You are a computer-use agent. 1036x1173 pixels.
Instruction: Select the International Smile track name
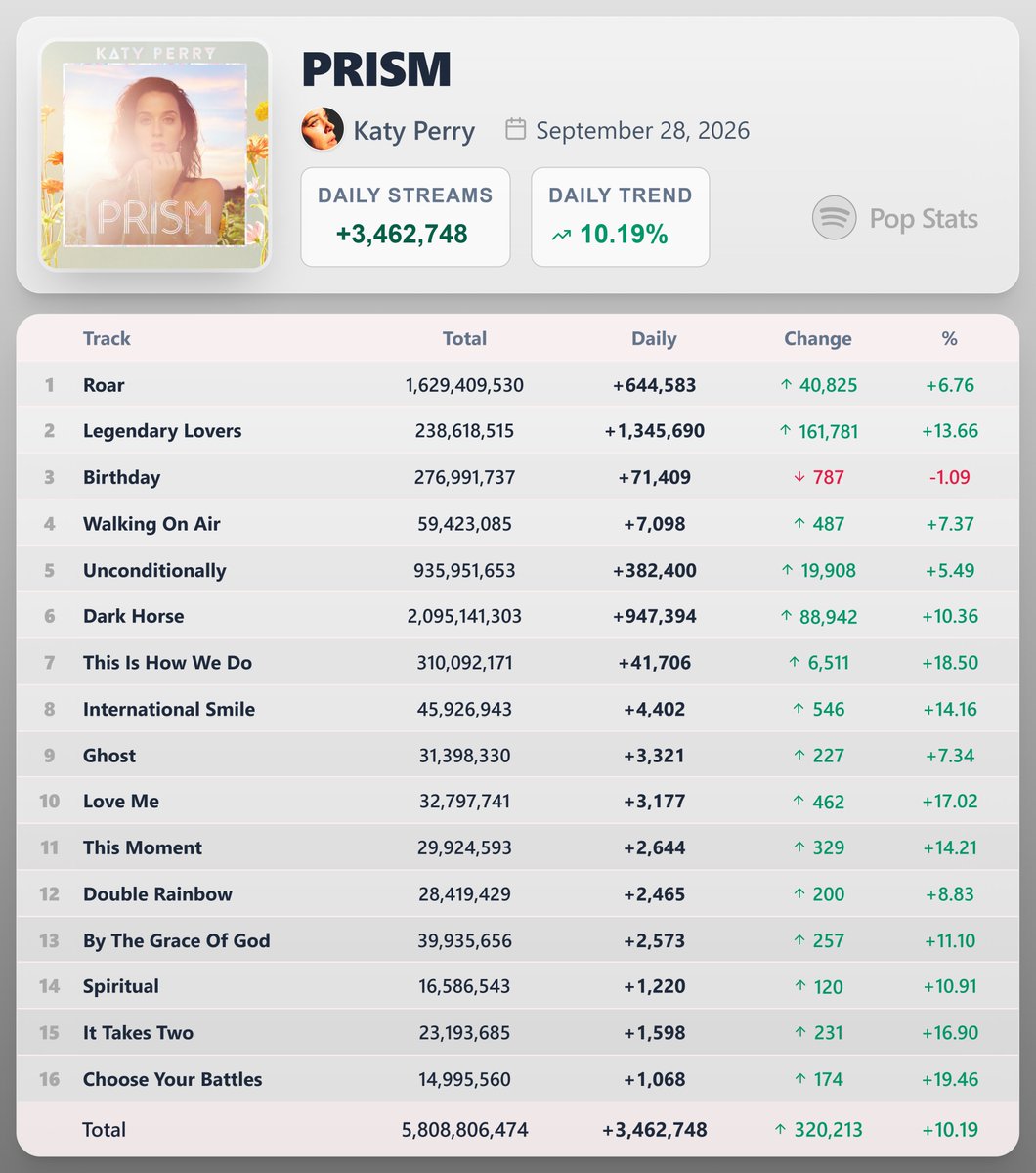point(169,709)
